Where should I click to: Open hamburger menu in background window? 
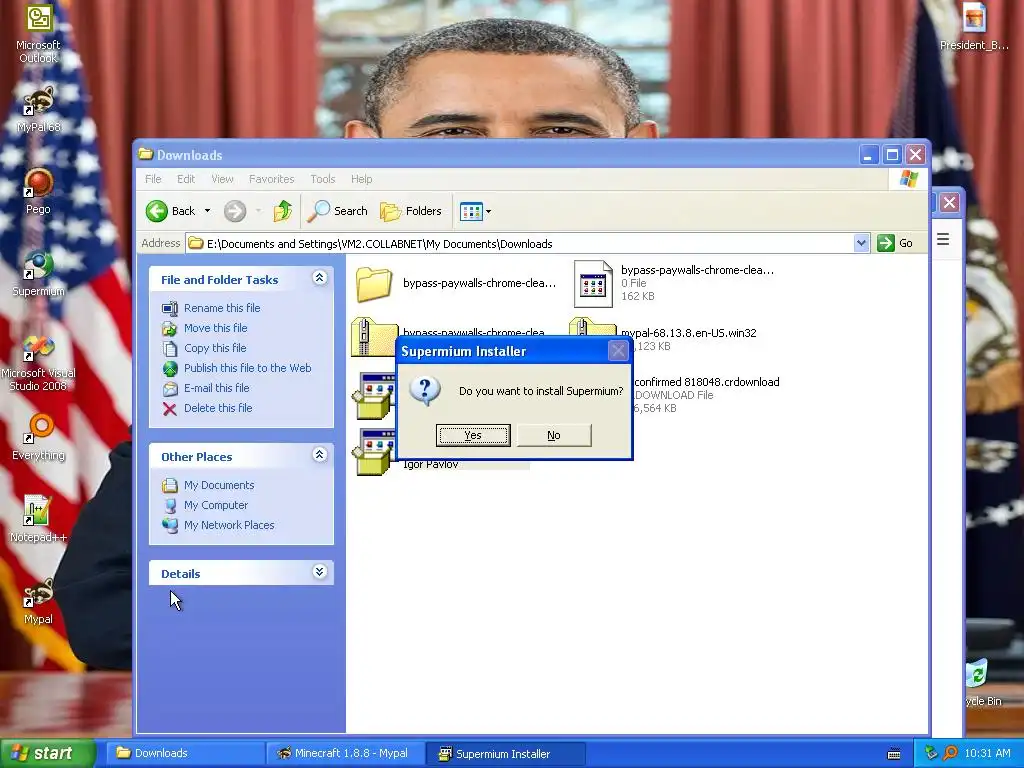click(943, 239)
